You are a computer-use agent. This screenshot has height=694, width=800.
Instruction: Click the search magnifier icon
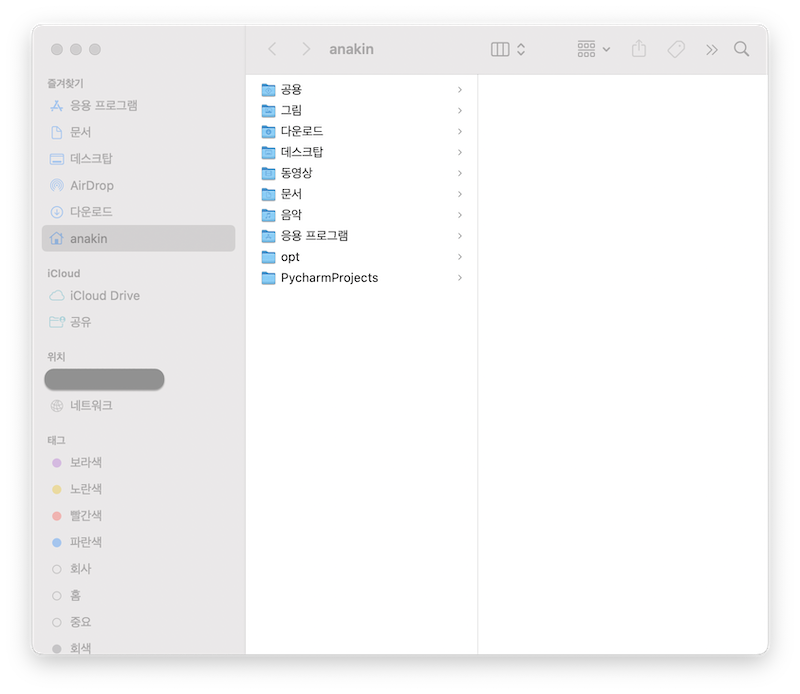(x=741, y=49)
